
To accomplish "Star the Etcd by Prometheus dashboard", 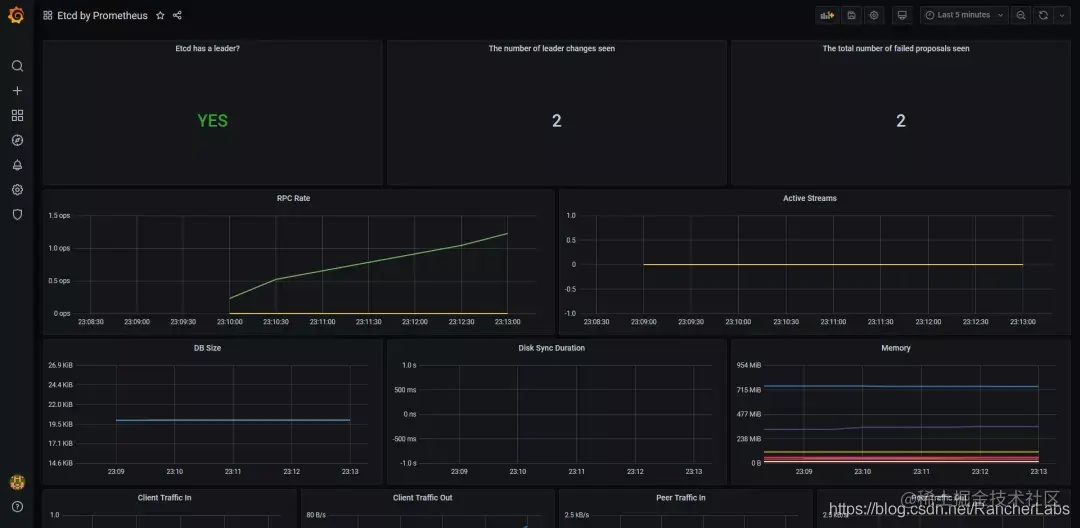I will click(x=160, y=15).
